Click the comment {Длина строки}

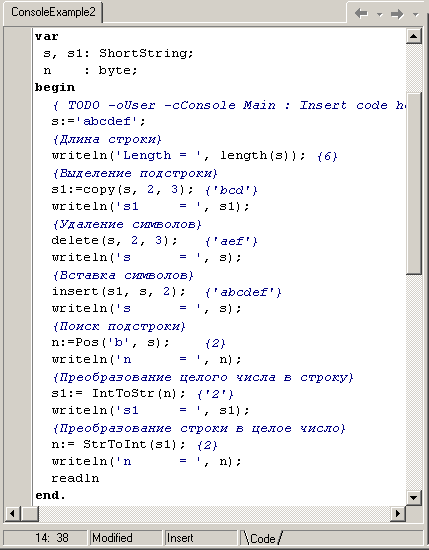click(107, 139)
